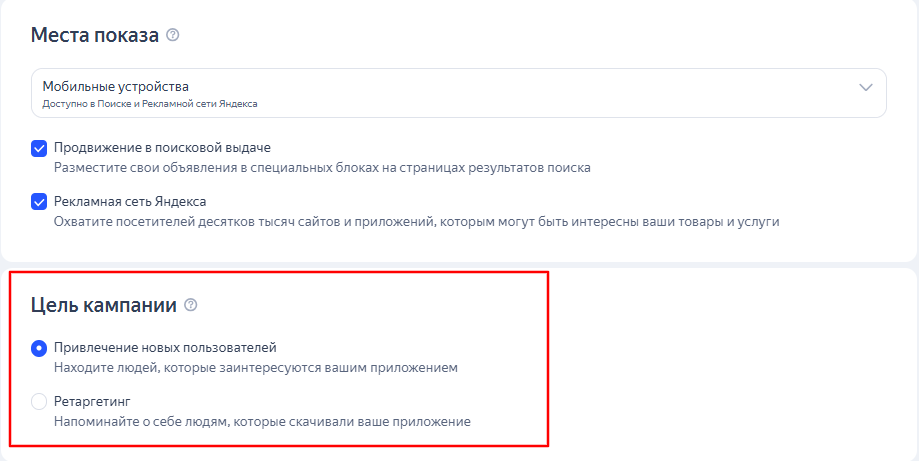Viewport: 919px width, 461px height.
Task: Uncheck the Рекламная сеть Яндекса checkbox
Action: click(40, 201)
